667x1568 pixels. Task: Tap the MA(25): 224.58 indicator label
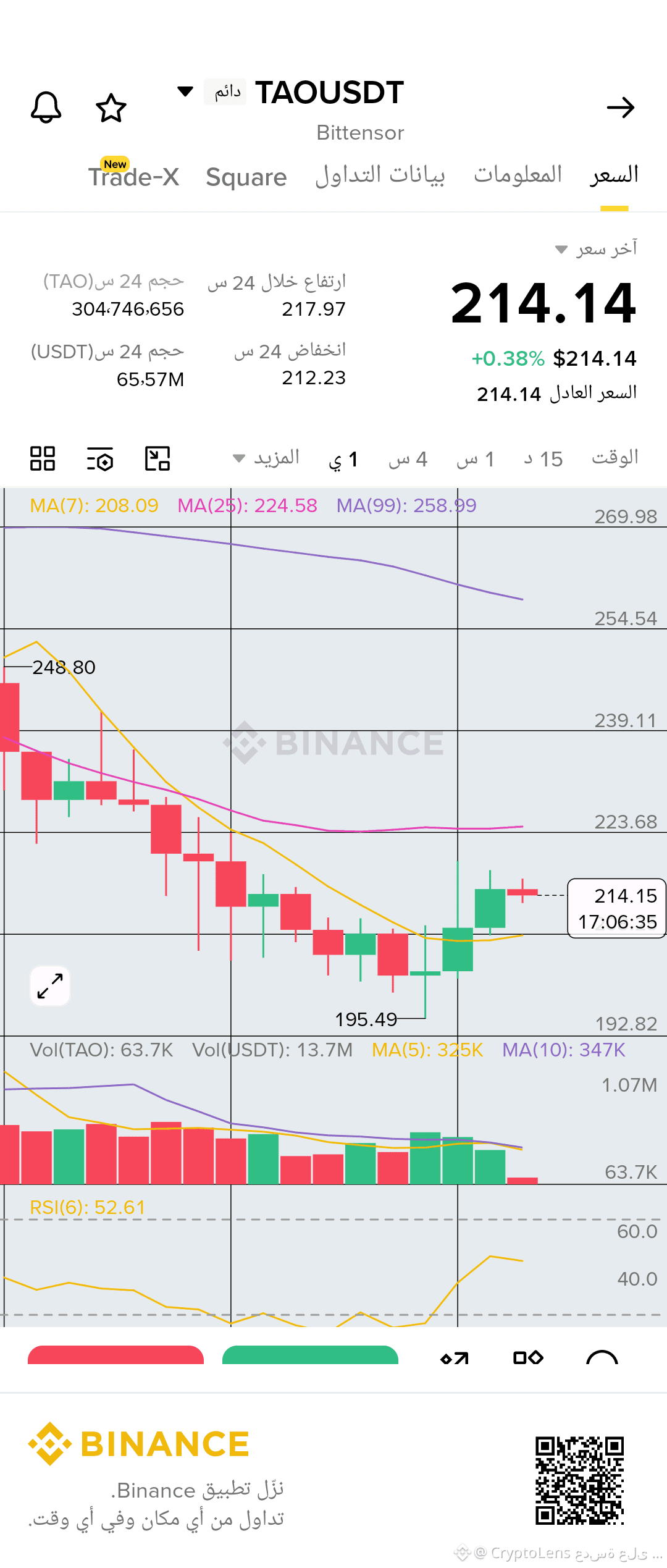tap(247, 506)
